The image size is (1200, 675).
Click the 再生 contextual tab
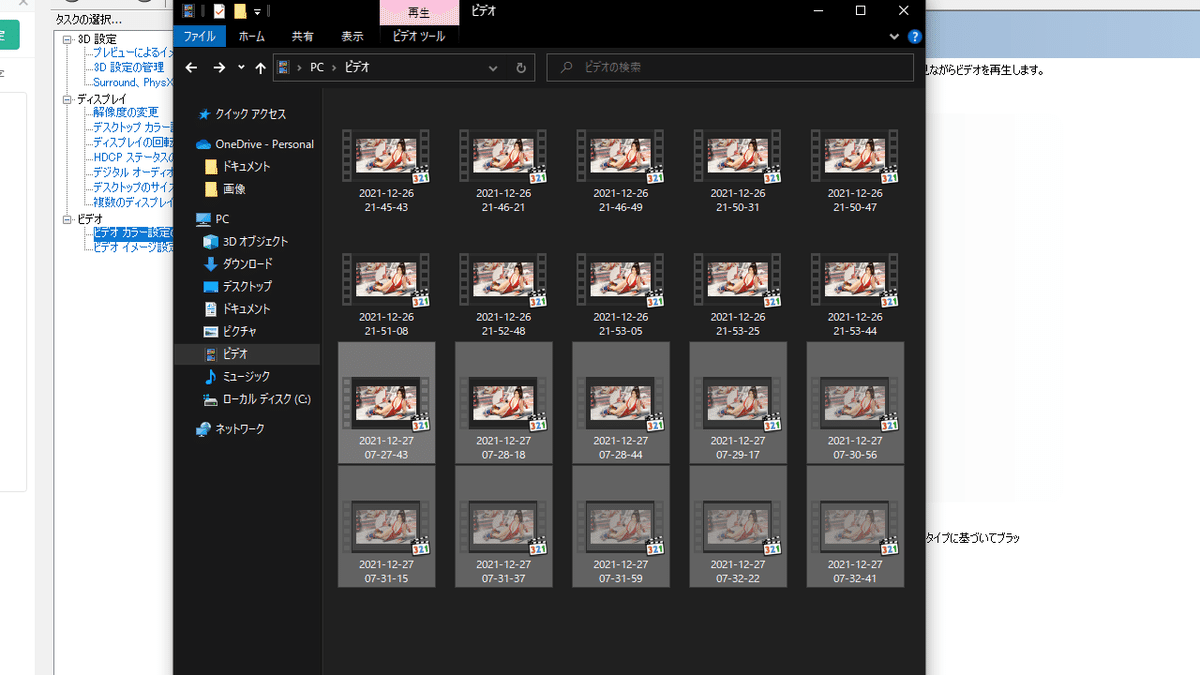coord(420,12)
